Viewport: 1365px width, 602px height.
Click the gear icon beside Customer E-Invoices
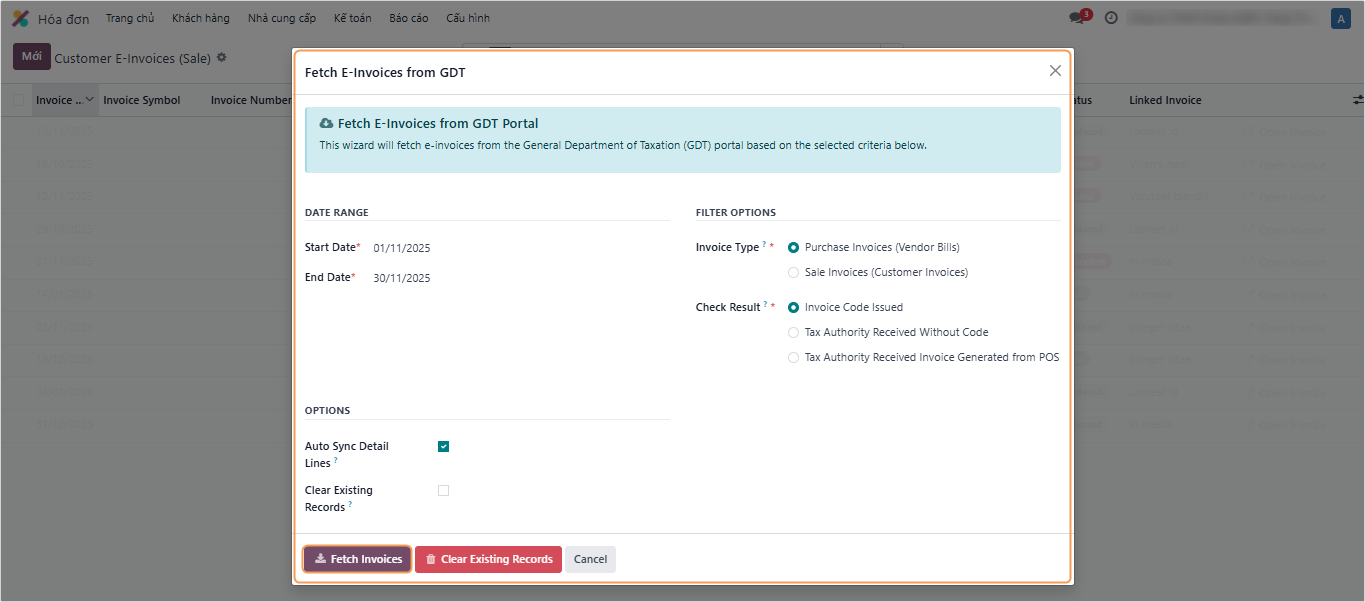click(222, 58)
